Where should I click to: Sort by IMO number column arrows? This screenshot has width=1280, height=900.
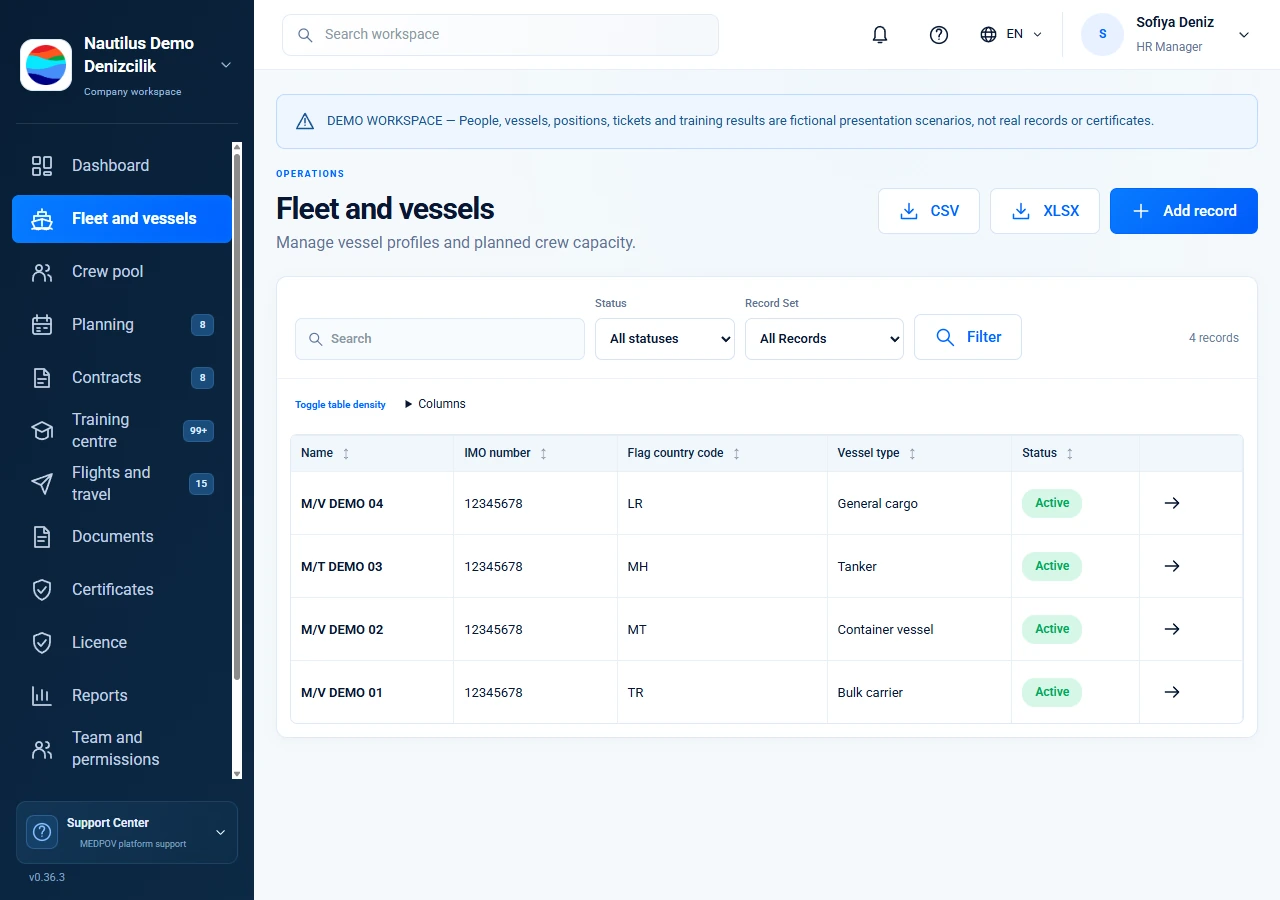543,453
